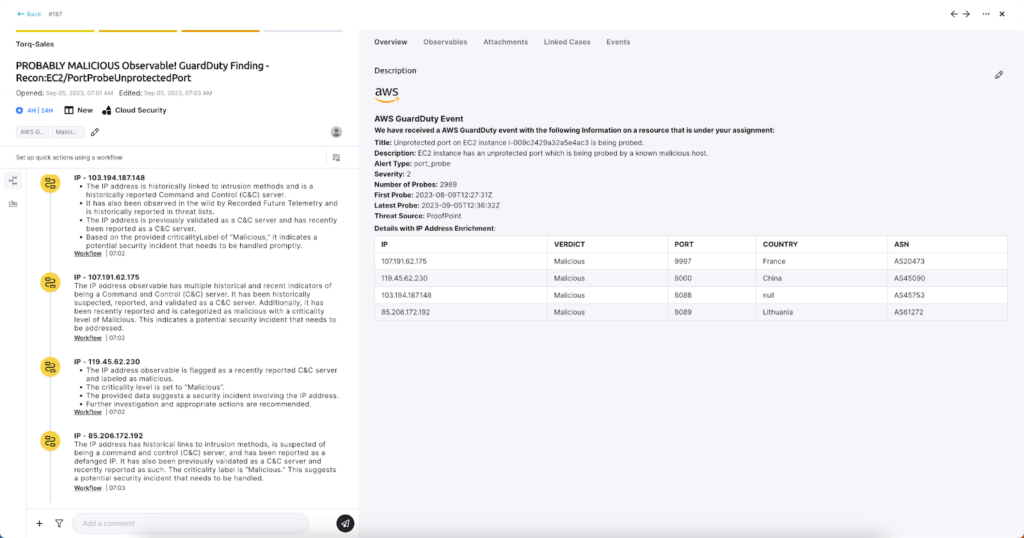
Task: Select the timeline view icon in left sidebar
Action: point(13,180)
